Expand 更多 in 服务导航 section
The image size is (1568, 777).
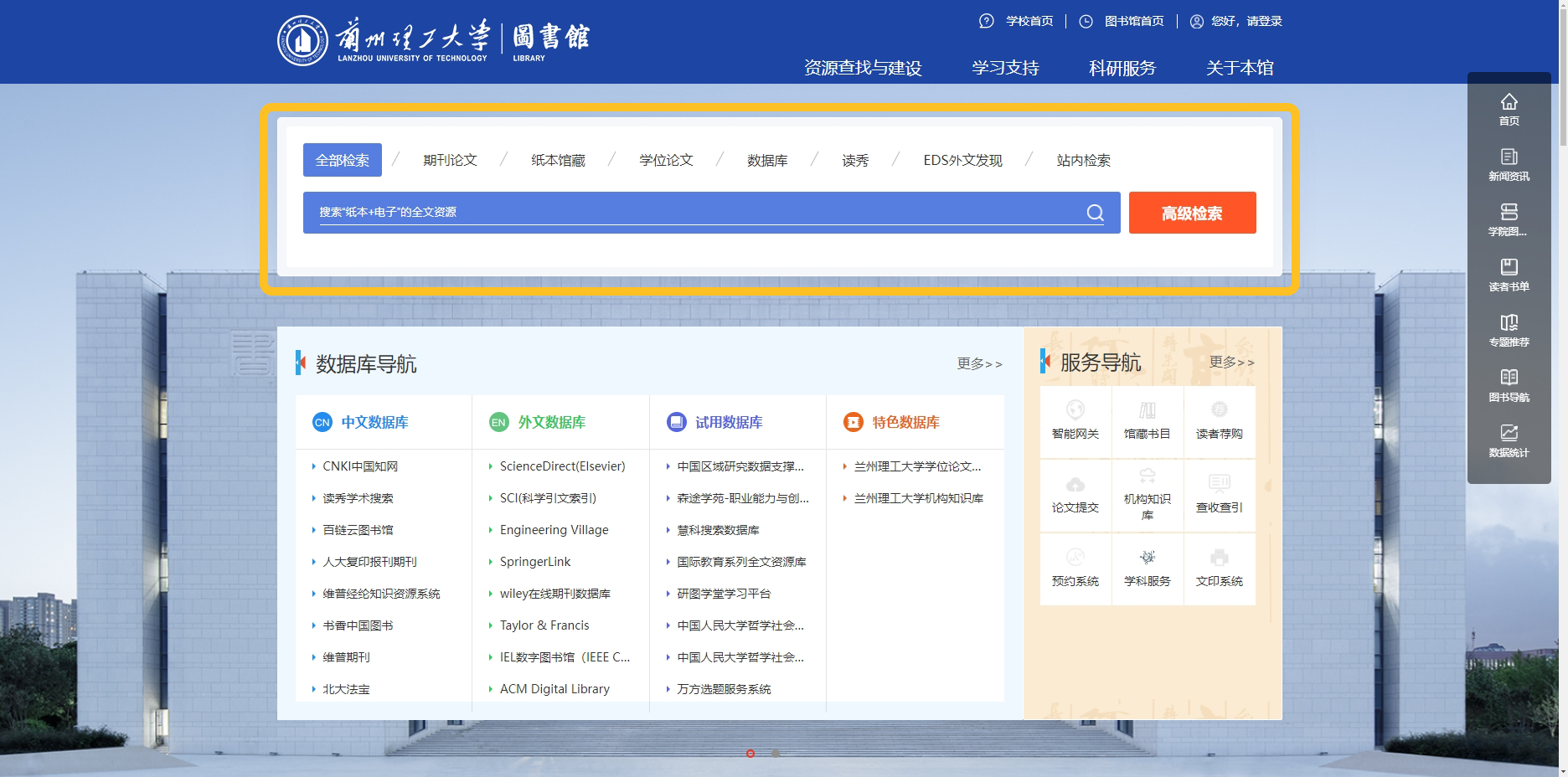[1231, 362]
